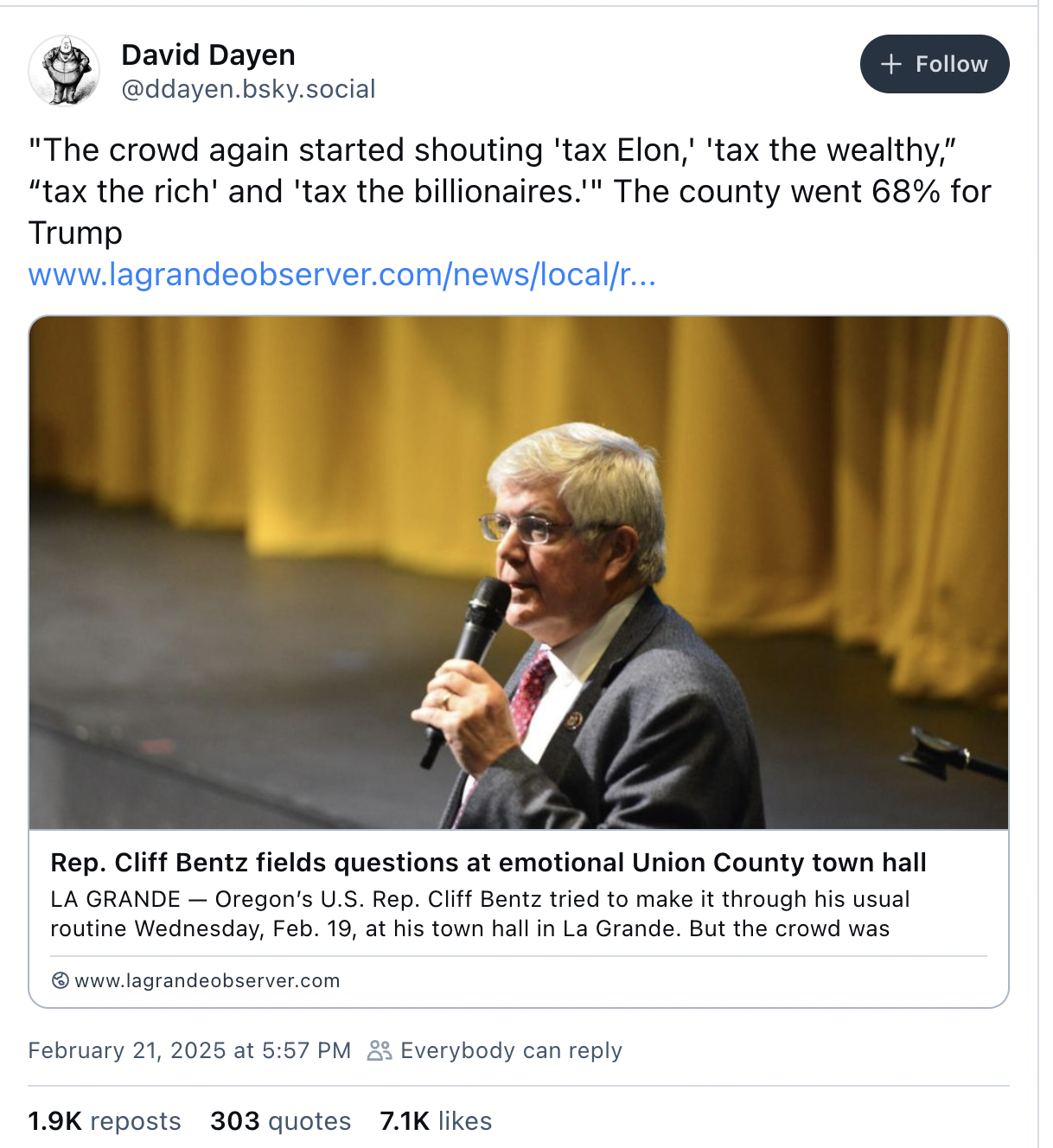
Task: Open David Dayen display name
Action: click(208, 54)
